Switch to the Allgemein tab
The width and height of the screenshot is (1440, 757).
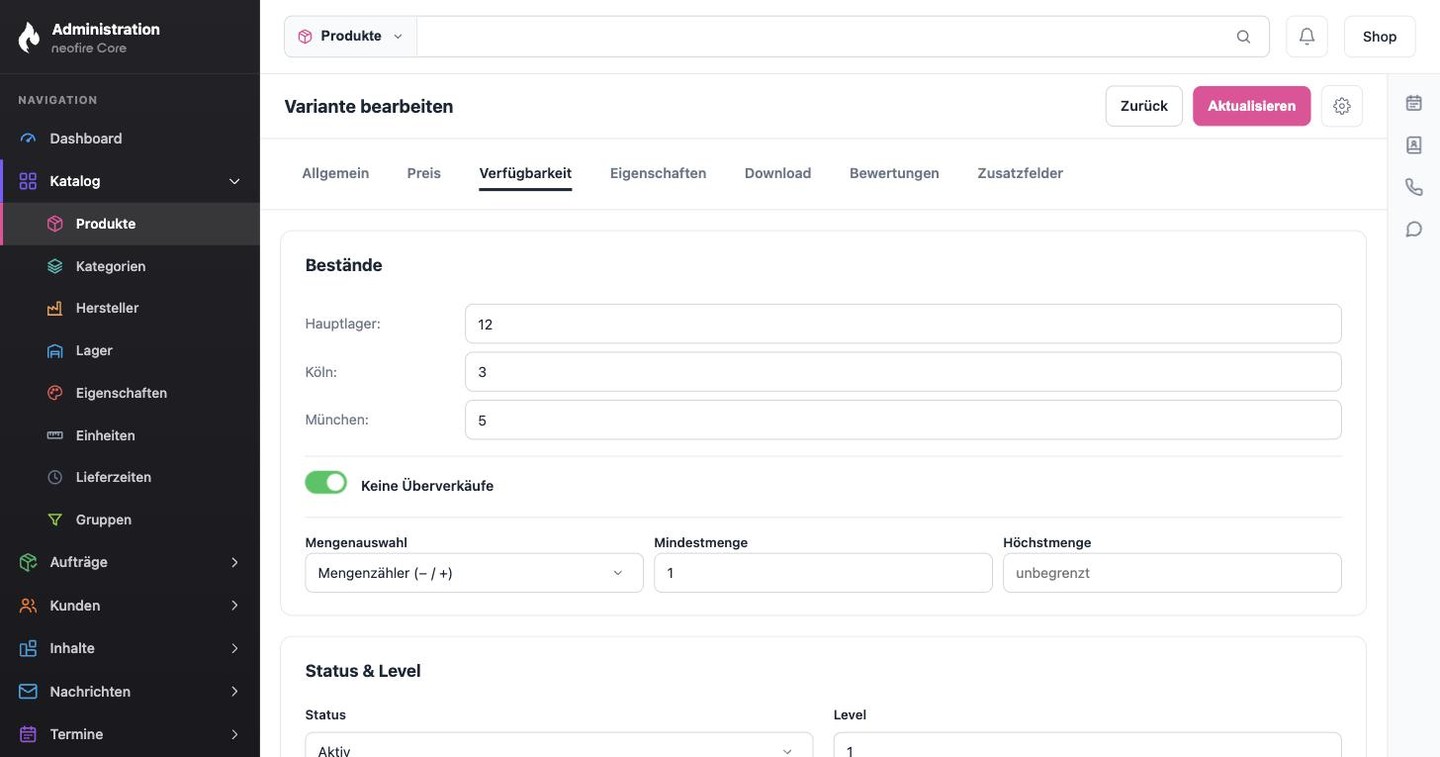point(335,173)
